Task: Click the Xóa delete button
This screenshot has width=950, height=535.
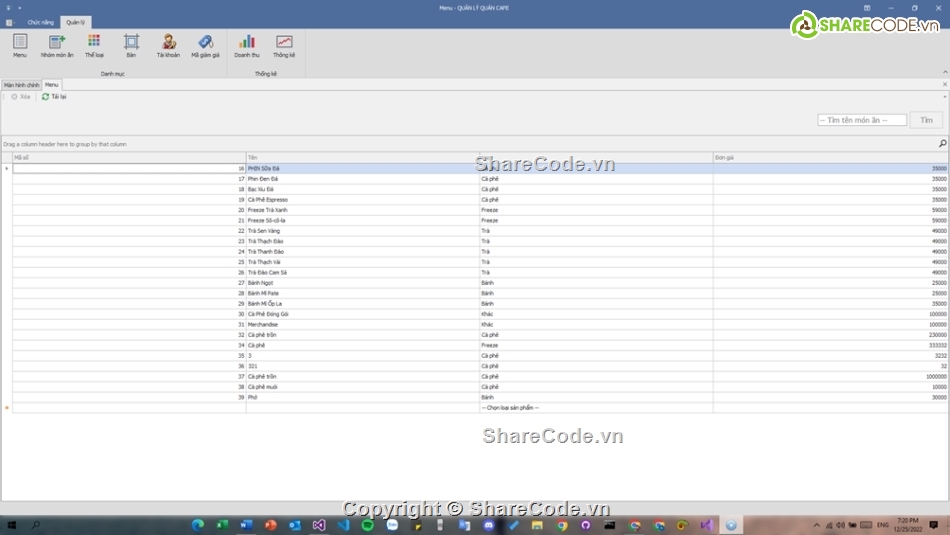Action: 20,97
